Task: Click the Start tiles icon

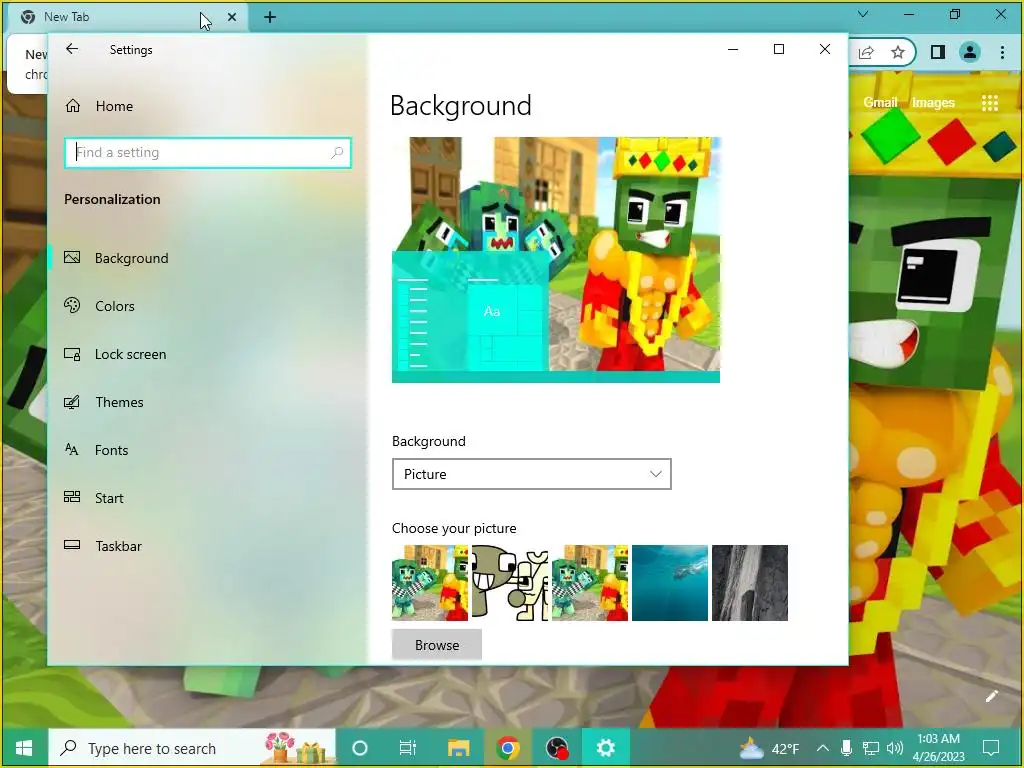Action: (x=72, y=497)
